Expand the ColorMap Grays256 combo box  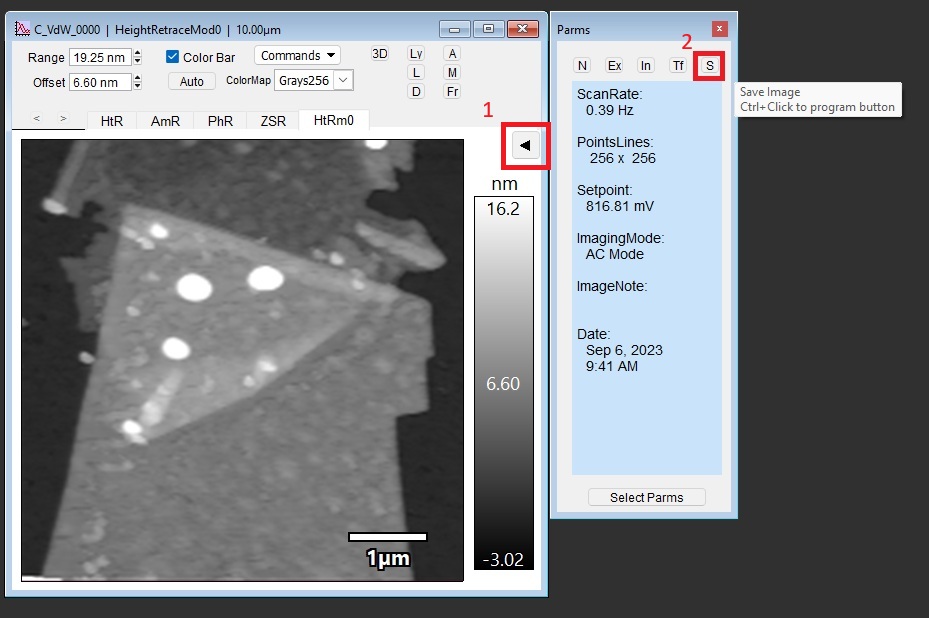342,80
